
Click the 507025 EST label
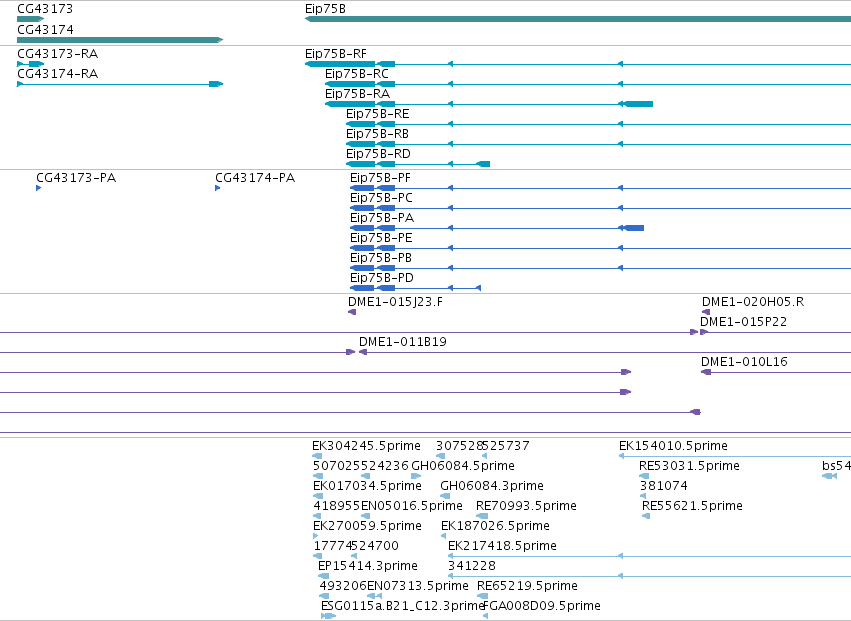pyautogui.click(x=336, y=466)
